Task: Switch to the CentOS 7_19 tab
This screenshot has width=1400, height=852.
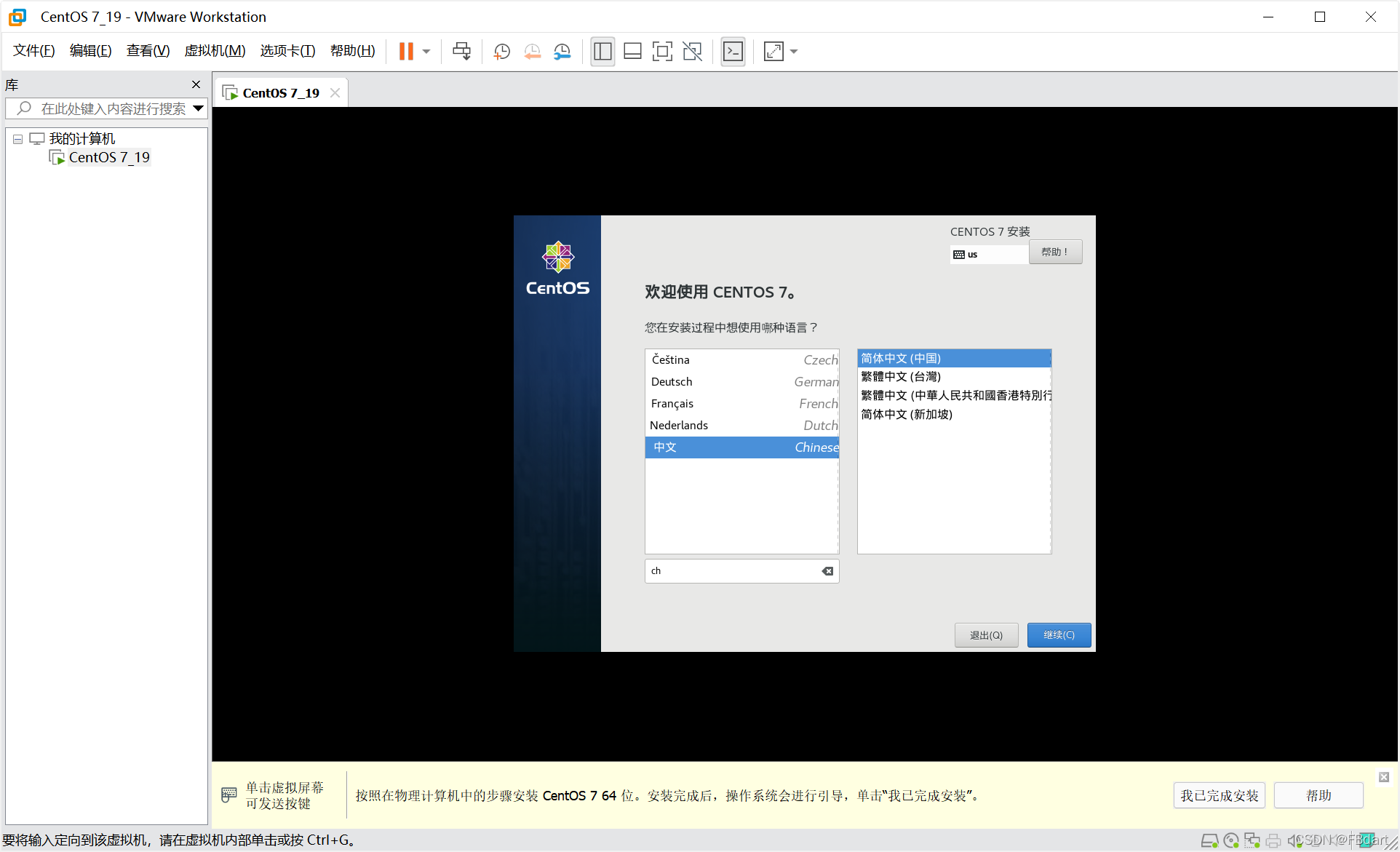Action: [280, 92]
